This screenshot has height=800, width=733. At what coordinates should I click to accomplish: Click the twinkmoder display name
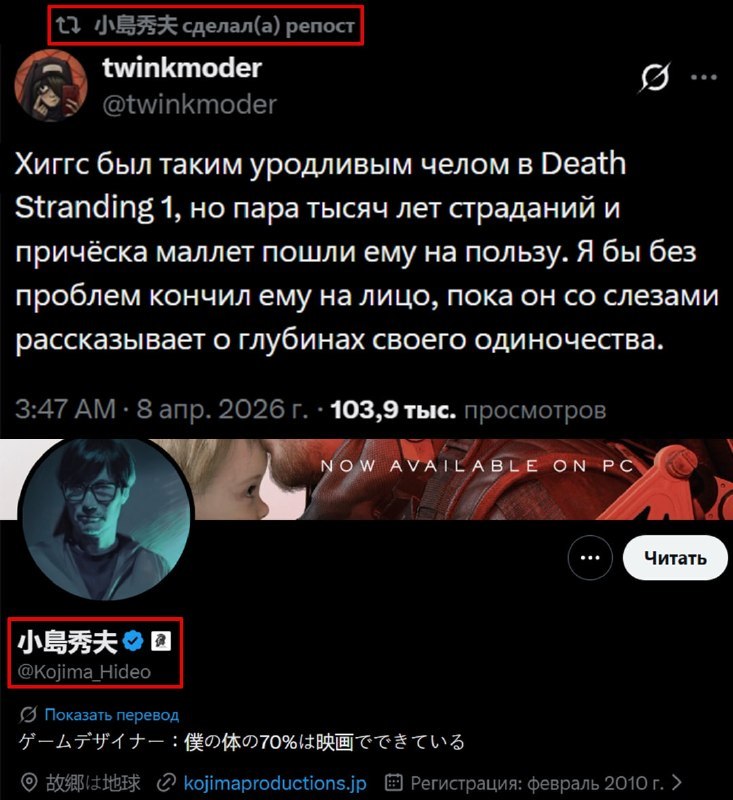click(182, 68)
